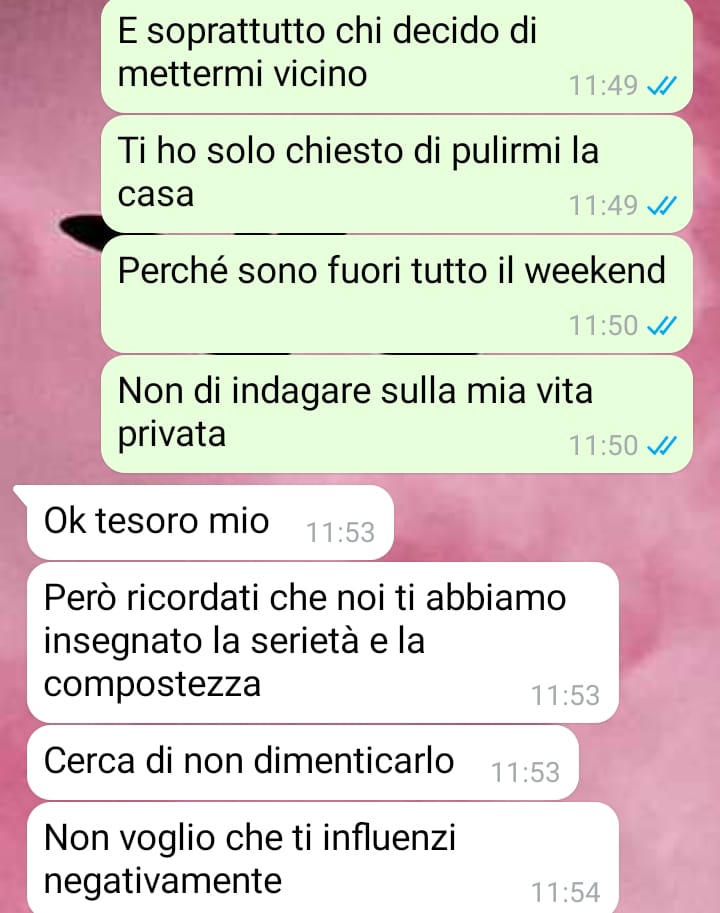Screen dimensions: 720x913
Task: Tap the 11:53 timestamp under 'compostezza'
Action: pyautogui.click(x=566, y=696)
